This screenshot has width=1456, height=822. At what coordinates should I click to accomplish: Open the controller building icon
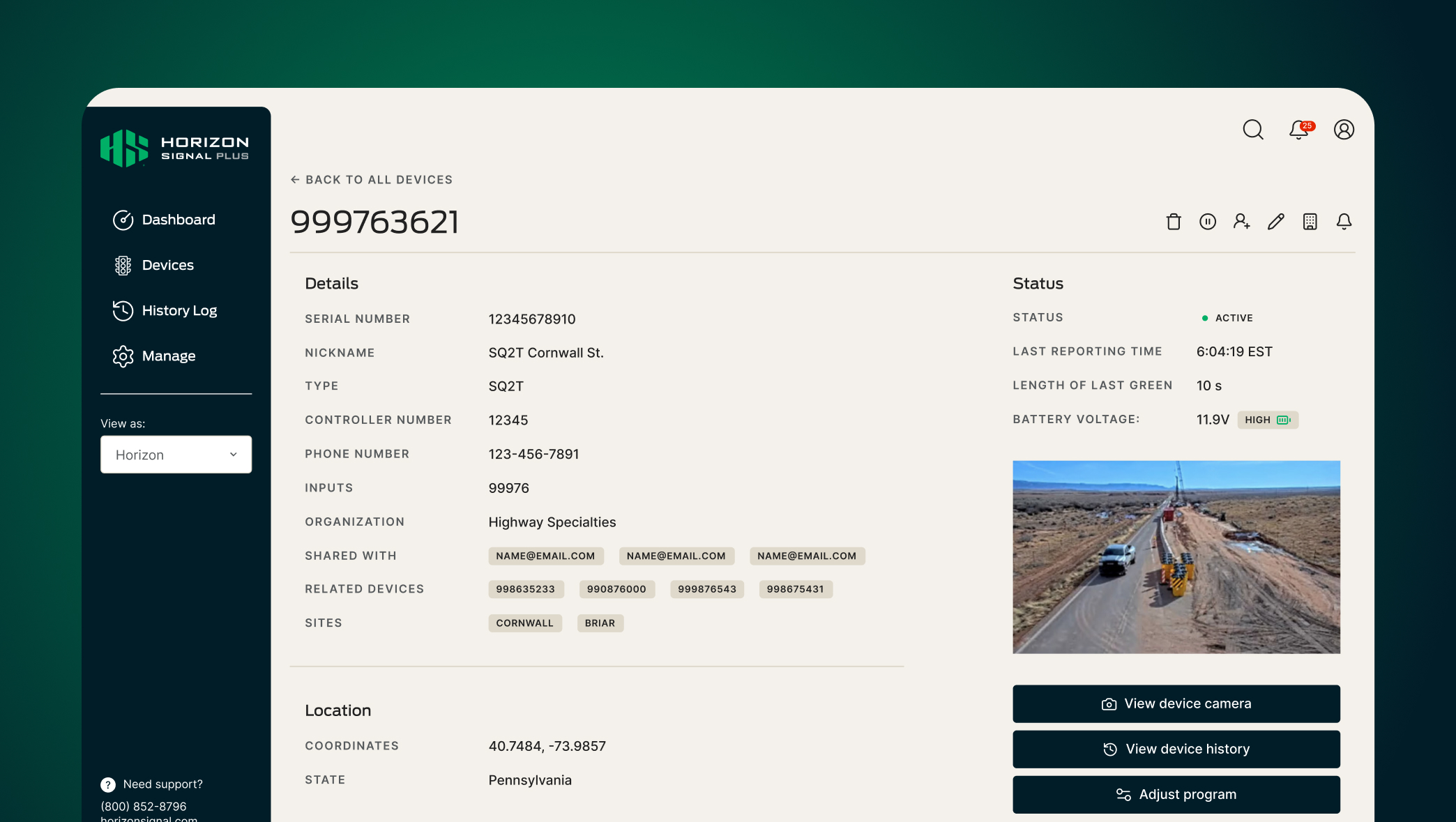click(x=1310, y=221)
